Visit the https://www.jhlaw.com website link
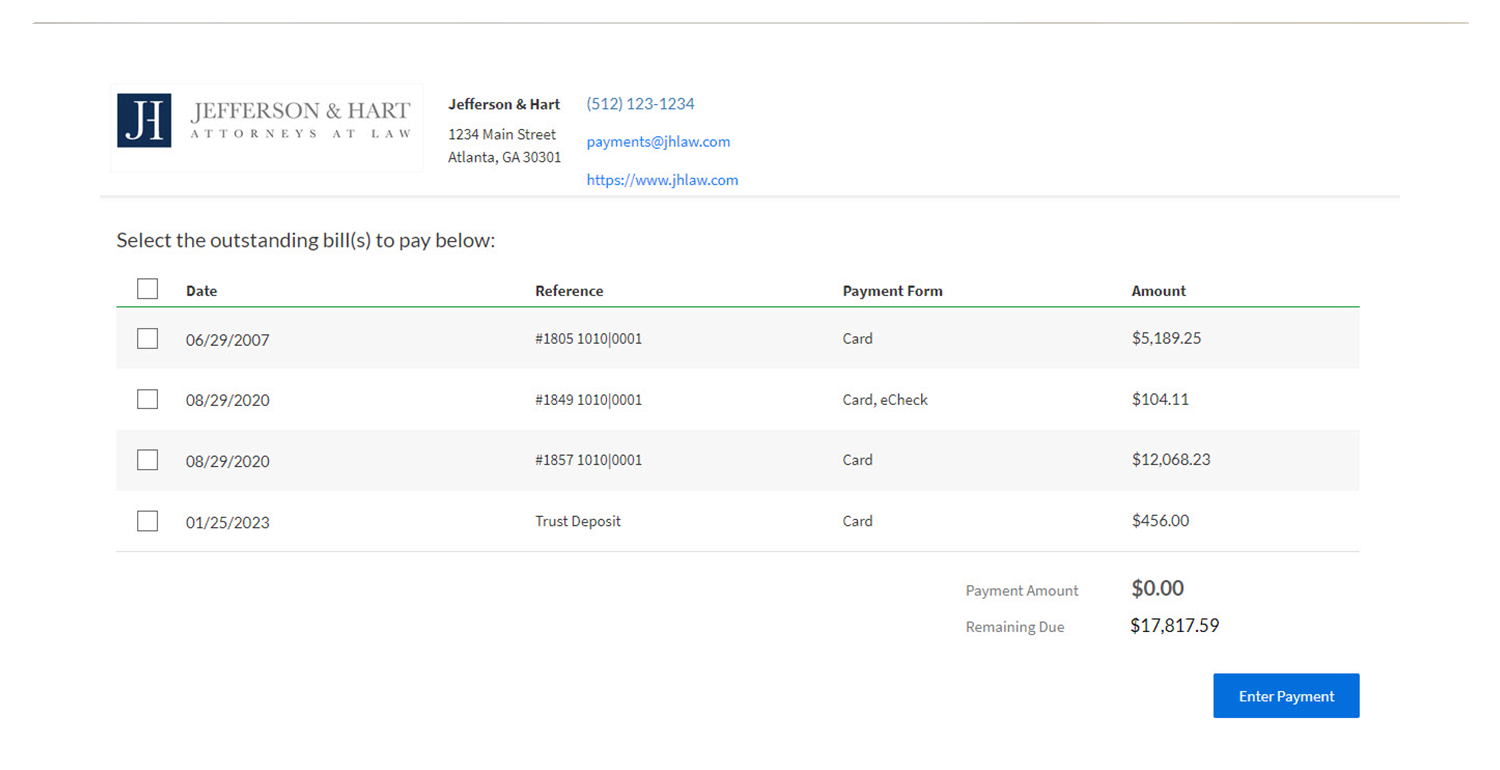Screen dimensions: 1500x770 pos(662,179)
